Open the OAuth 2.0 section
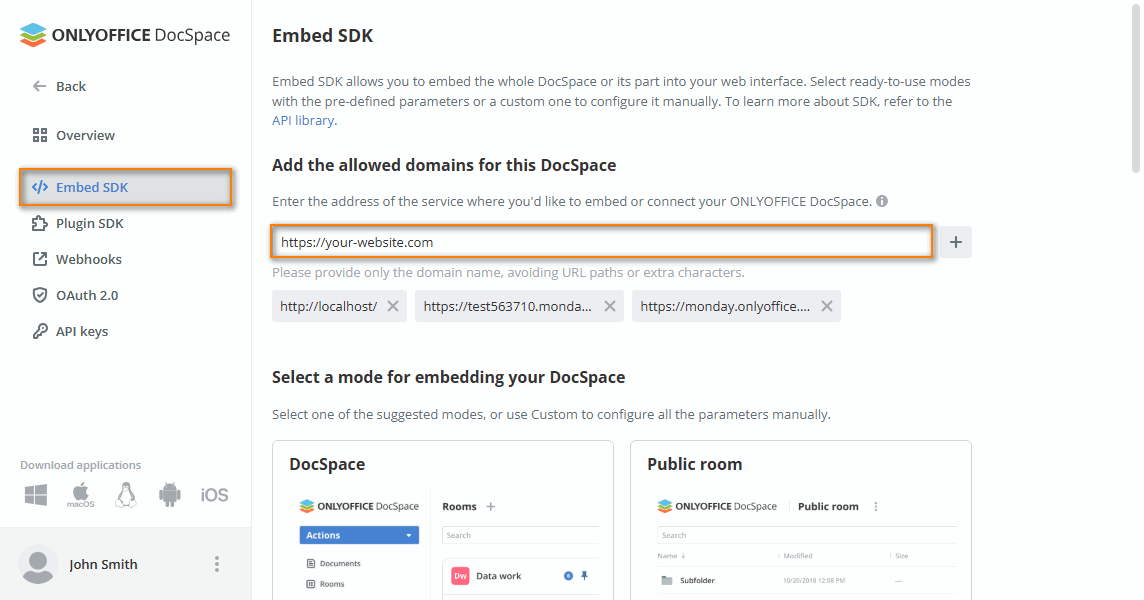 click(x=74, y=295)
